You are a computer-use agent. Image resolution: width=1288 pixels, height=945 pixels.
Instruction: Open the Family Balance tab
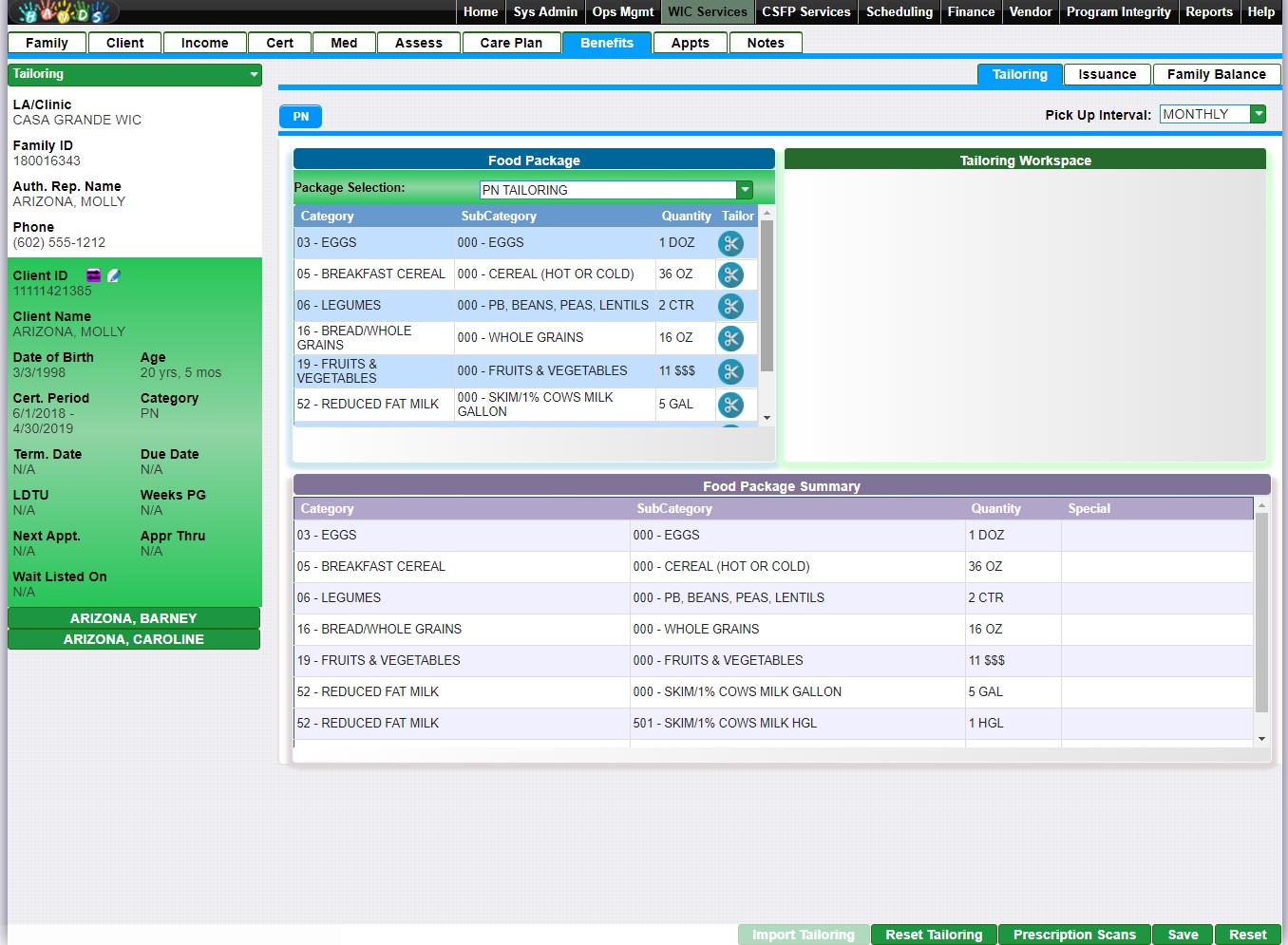[x=1216, y=74]
